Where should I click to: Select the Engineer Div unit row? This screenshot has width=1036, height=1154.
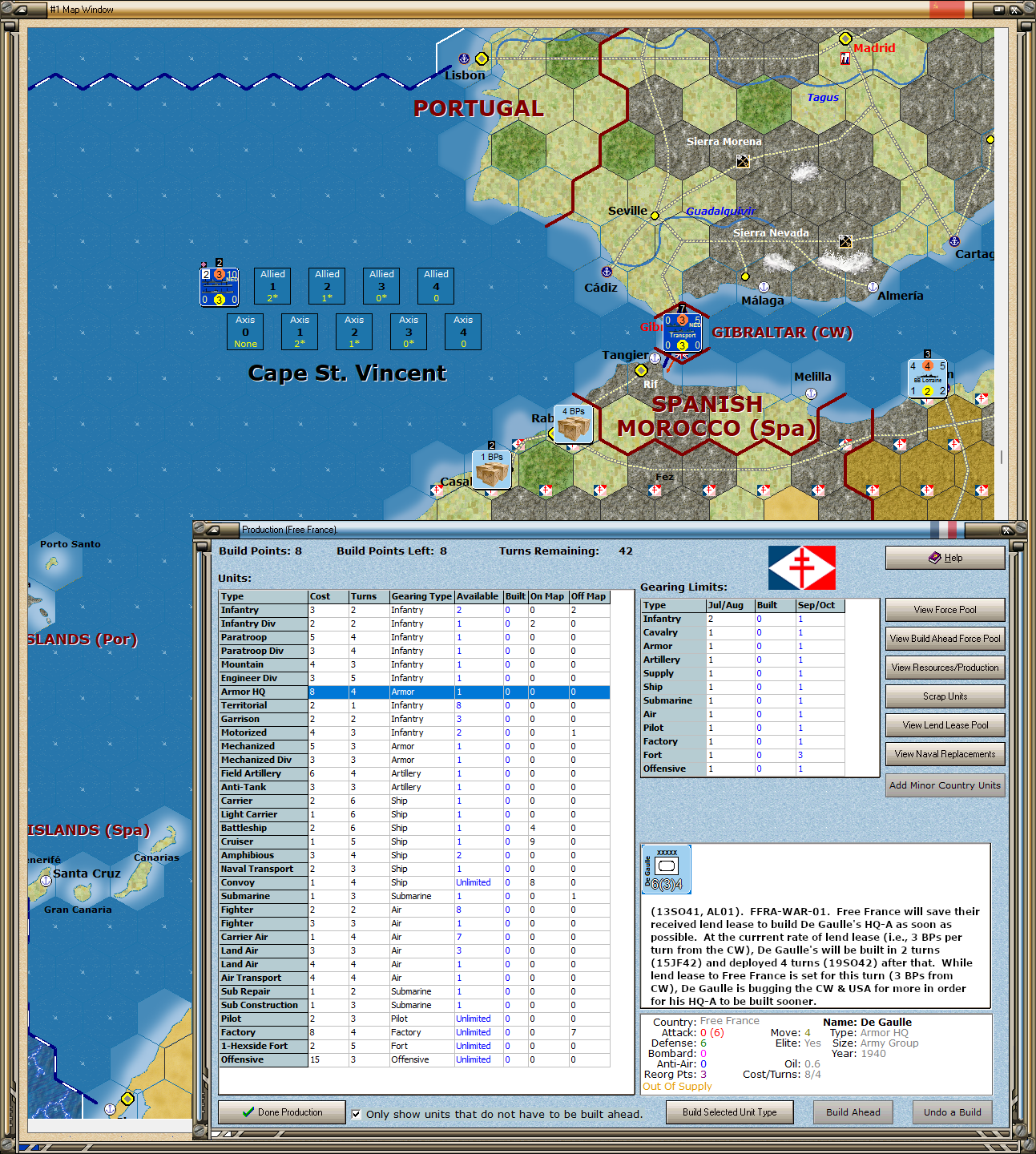pos(414,678)
